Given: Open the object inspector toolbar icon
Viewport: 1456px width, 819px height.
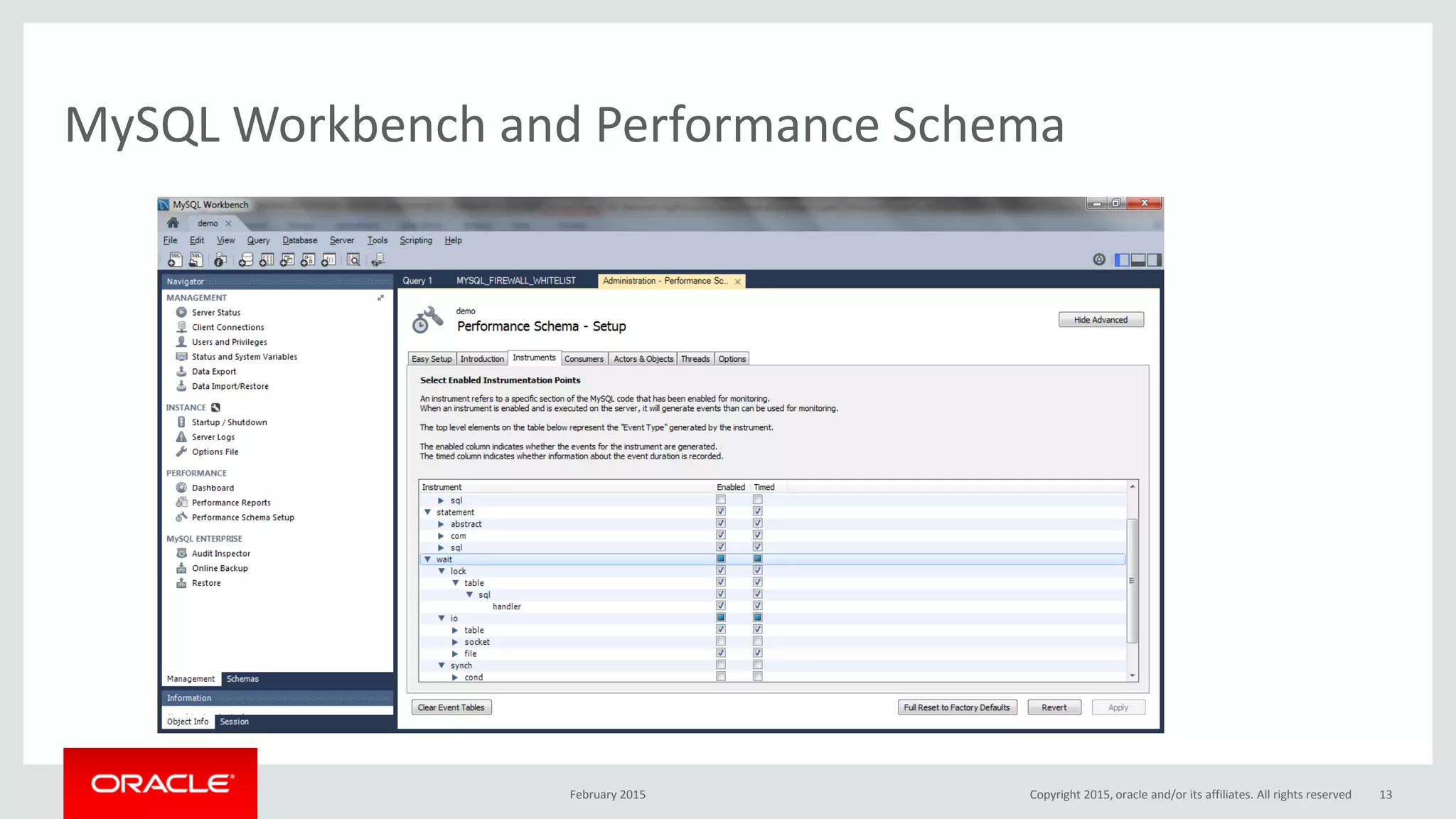Looking at the screenshot, I should (220, 260).
